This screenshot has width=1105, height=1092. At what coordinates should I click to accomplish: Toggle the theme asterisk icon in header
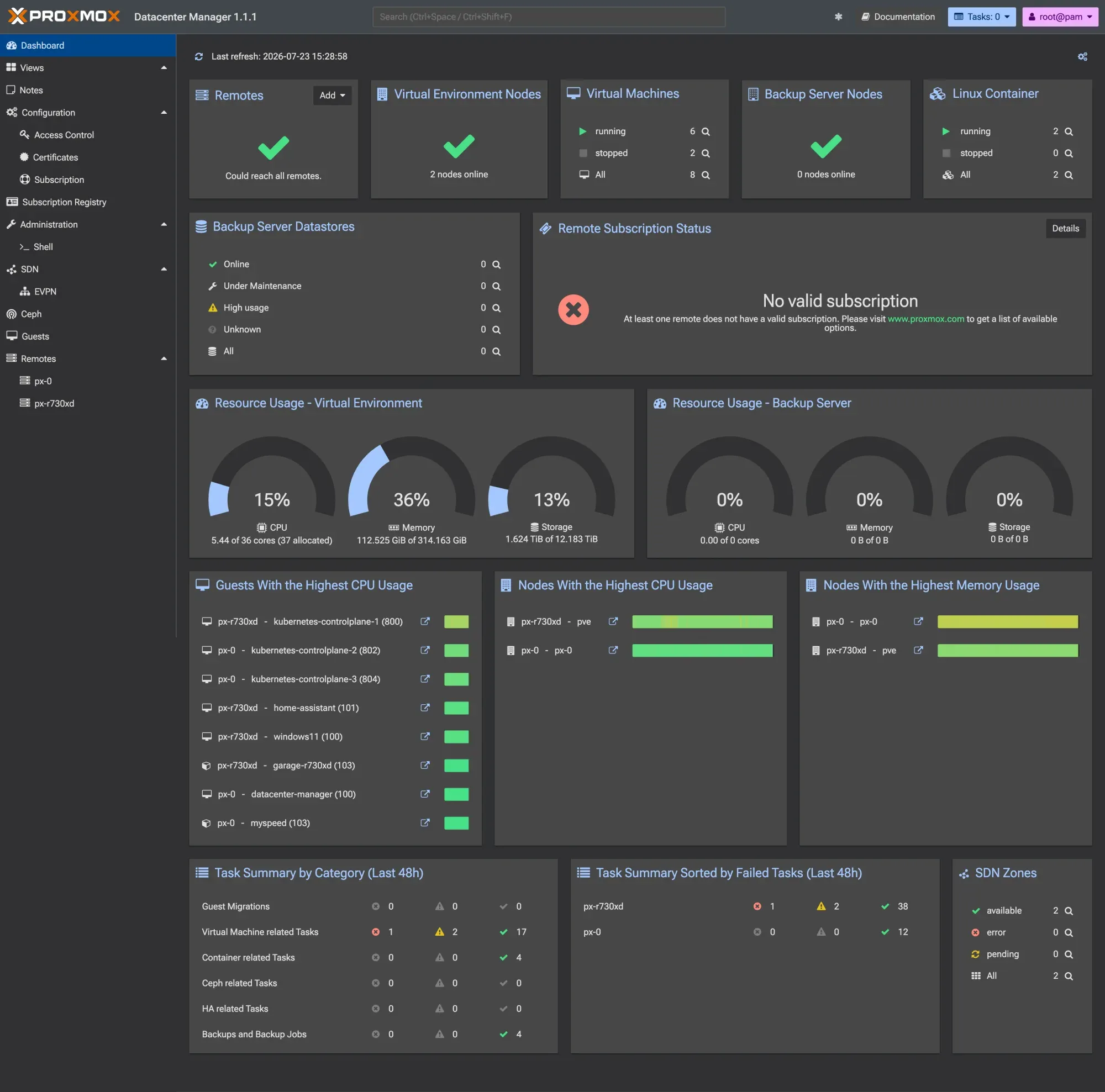click(x=838, y=17)
